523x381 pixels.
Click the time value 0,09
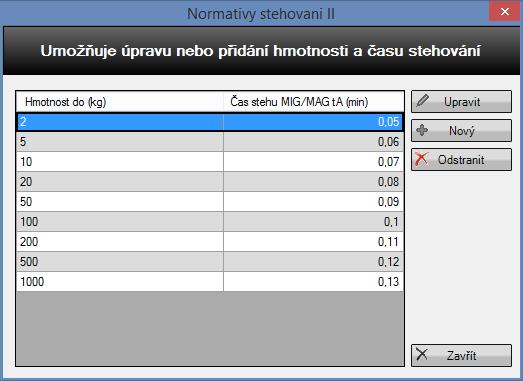point(389,202)
